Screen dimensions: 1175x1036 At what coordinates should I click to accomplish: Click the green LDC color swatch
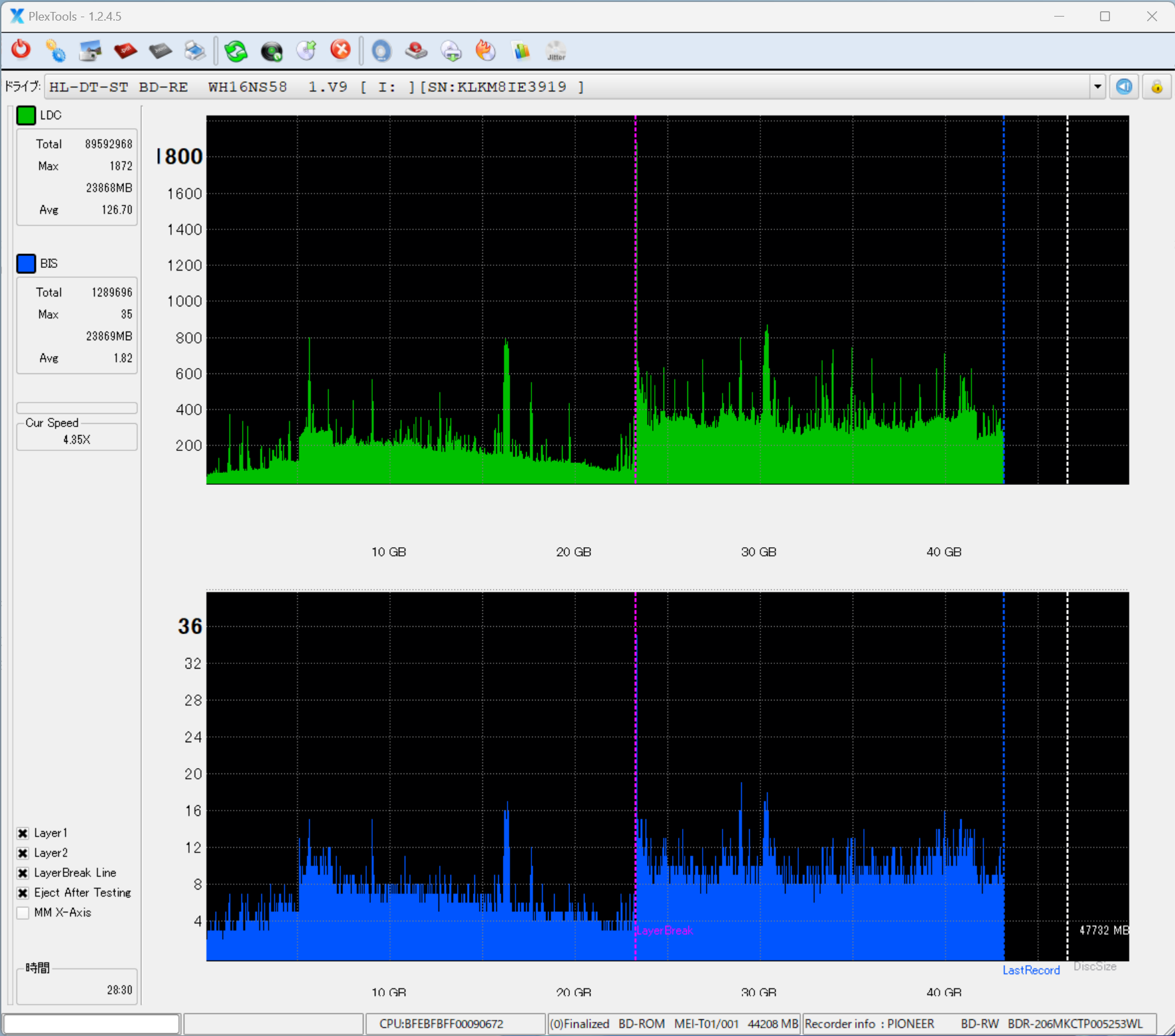coord(26,115)
